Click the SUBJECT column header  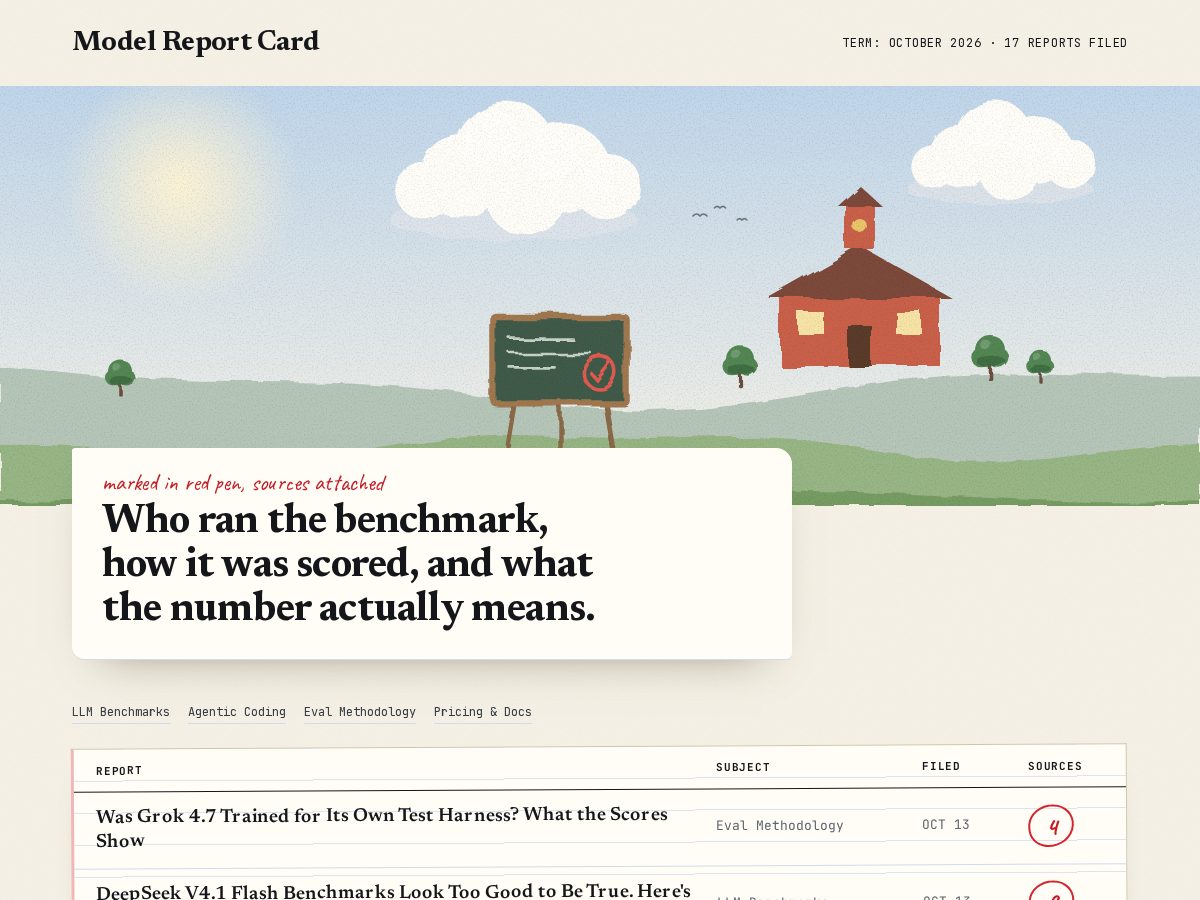click(x=743, y=767)
